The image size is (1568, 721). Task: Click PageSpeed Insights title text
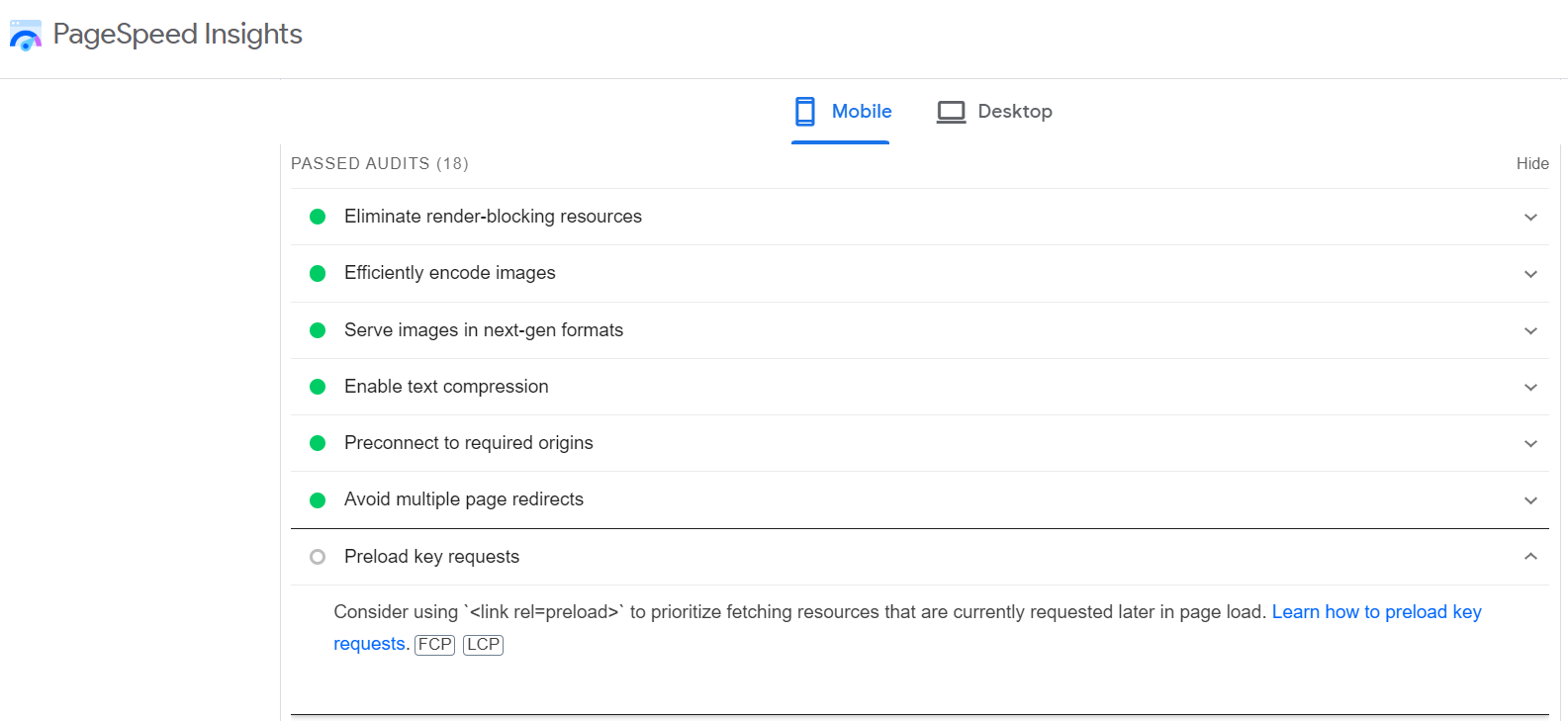point(177,34)
